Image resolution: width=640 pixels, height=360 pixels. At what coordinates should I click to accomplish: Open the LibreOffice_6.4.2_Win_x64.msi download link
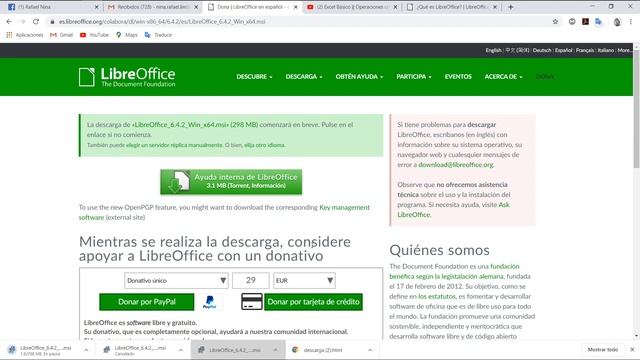181,125
